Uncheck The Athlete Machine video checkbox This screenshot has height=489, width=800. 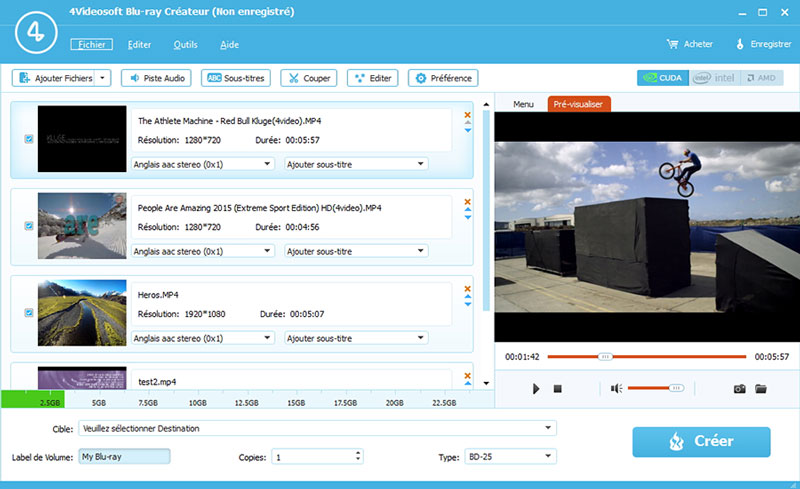point(29,139)
